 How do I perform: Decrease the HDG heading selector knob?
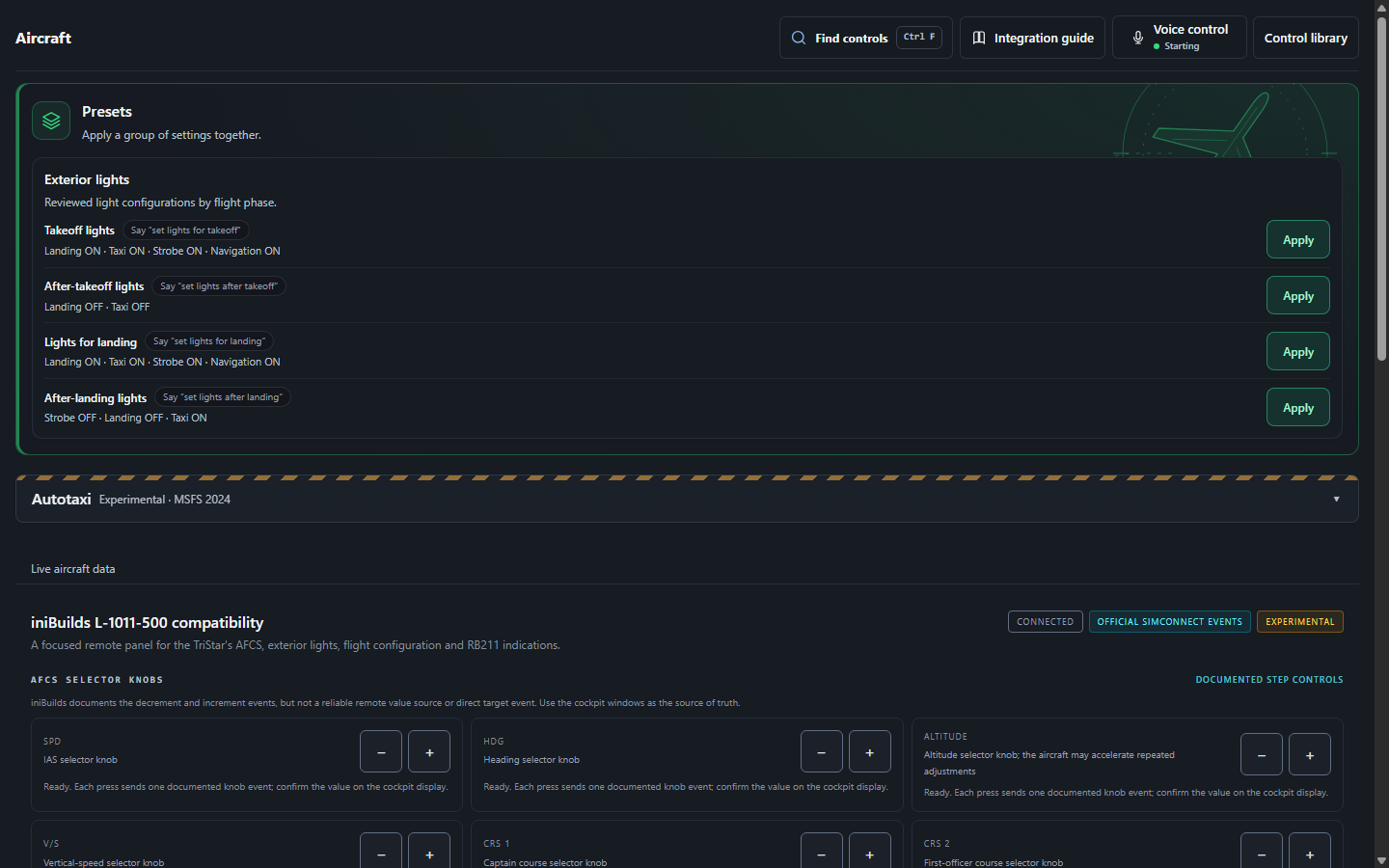pyautogui.click(x=822, y=751)
